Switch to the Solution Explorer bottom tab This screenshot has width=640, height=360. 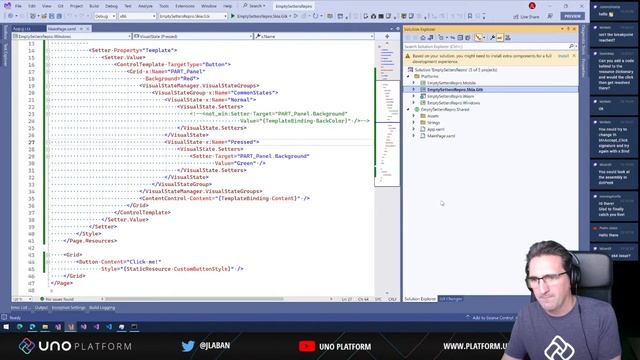[420, 299]
